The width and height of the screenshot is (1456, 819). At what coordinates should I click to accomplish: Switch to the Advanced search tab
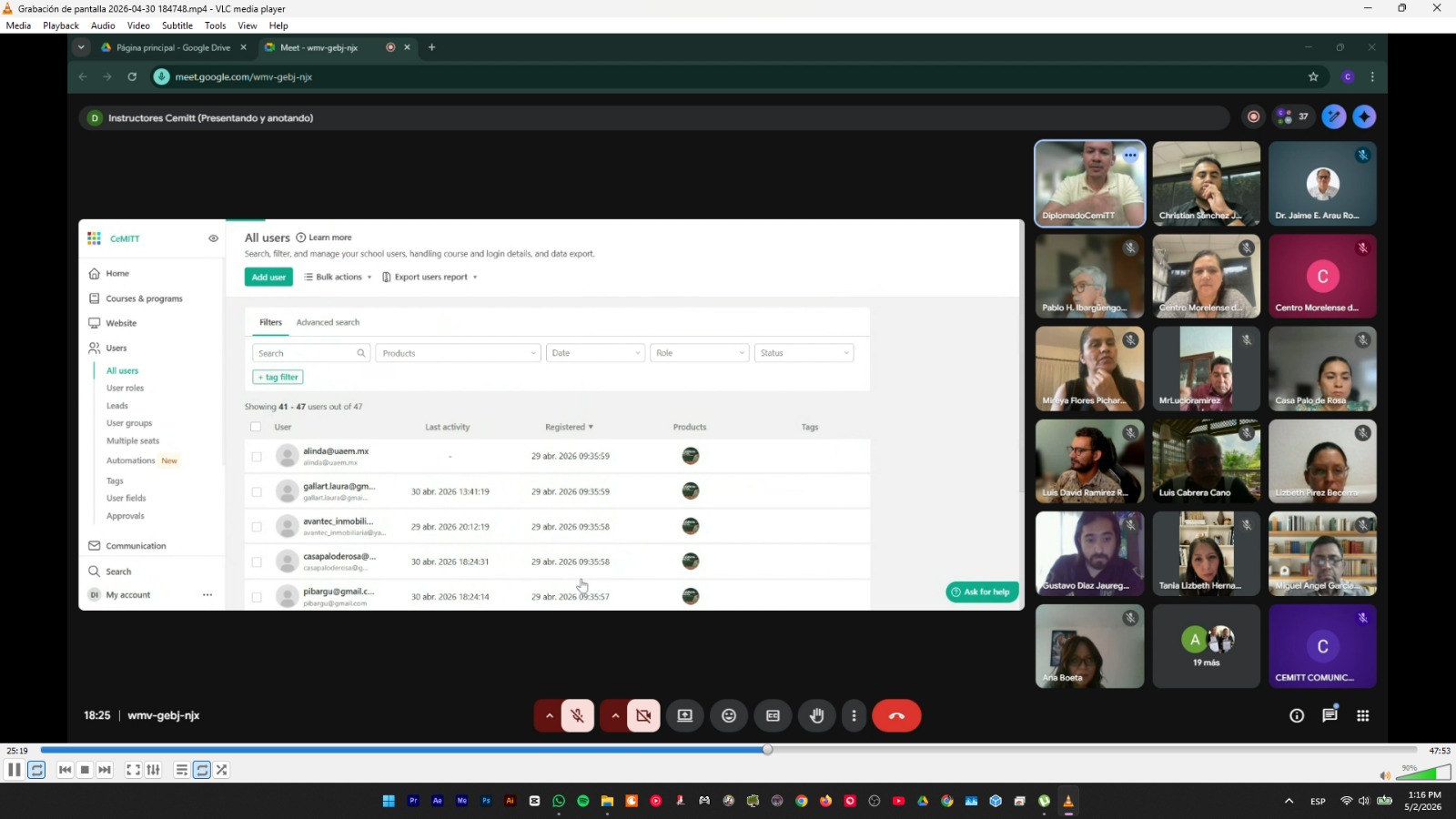click(328, 322)
